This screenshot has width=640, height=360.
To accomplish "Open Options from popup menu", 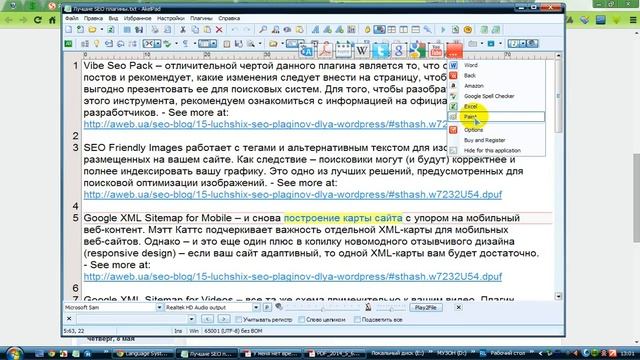I will point(496,130).
